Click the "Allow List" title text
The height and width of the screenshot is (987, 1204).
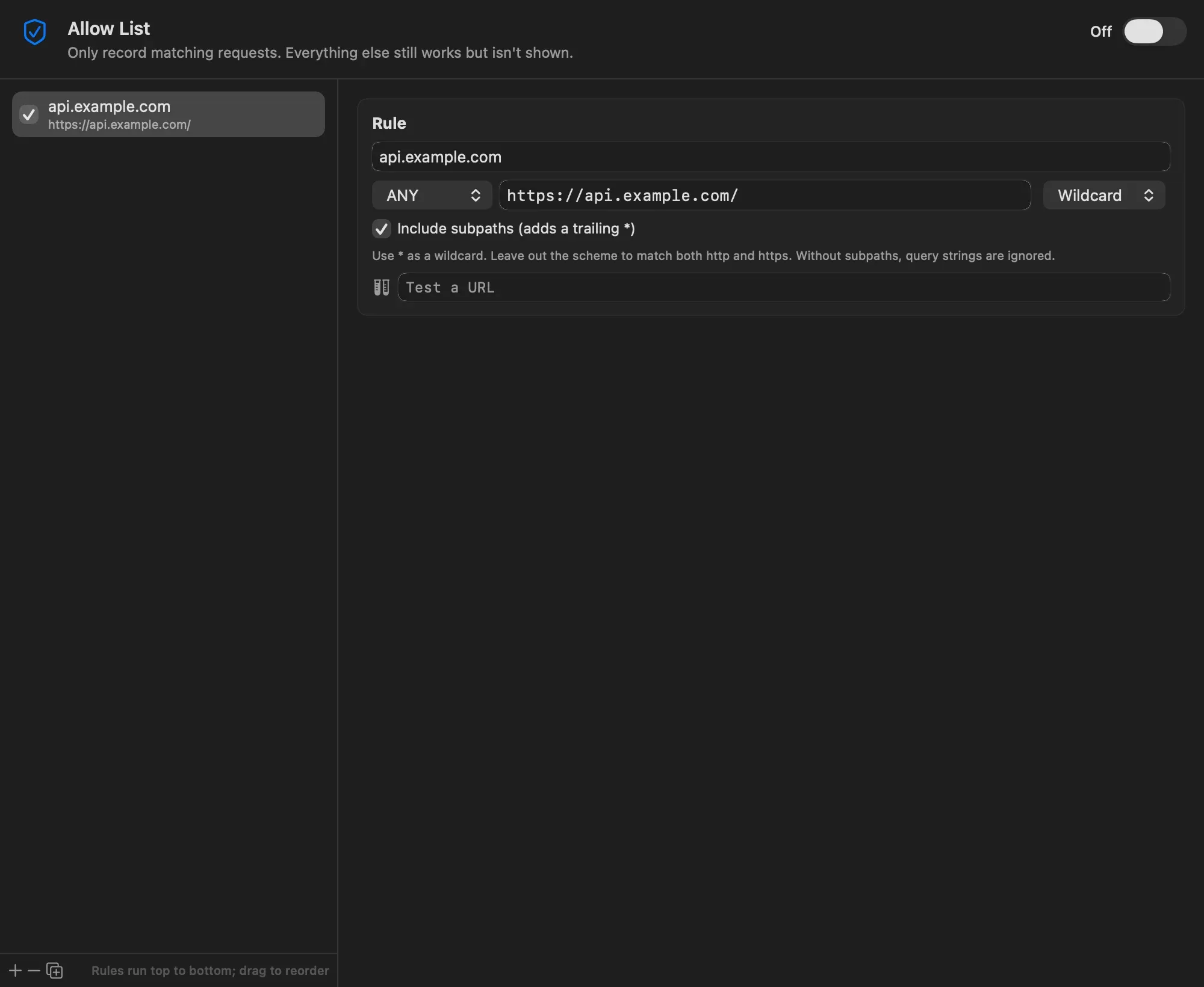[x=108, y=28]
